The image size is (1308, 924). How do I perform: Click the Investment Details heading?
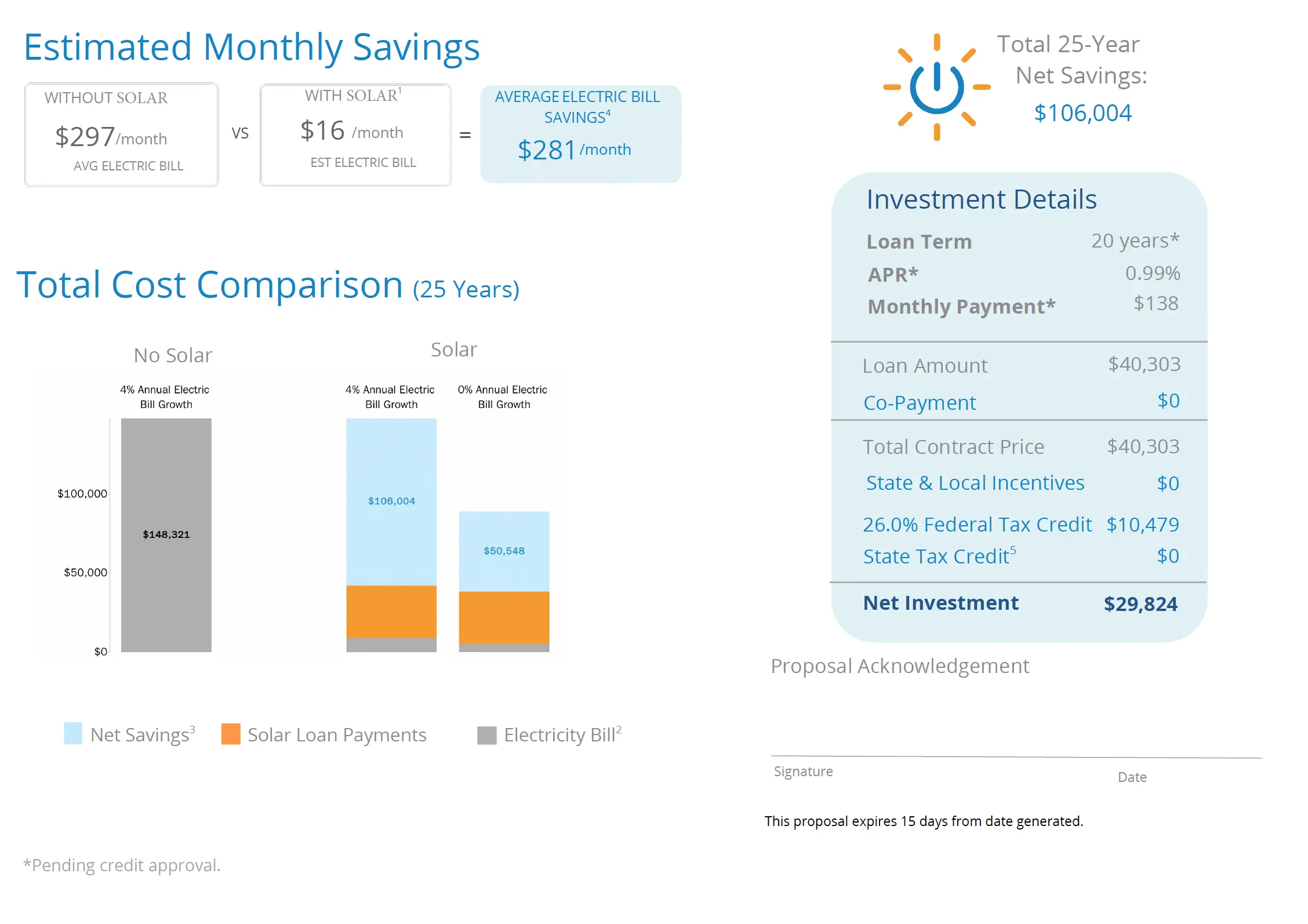coord(981,200)
